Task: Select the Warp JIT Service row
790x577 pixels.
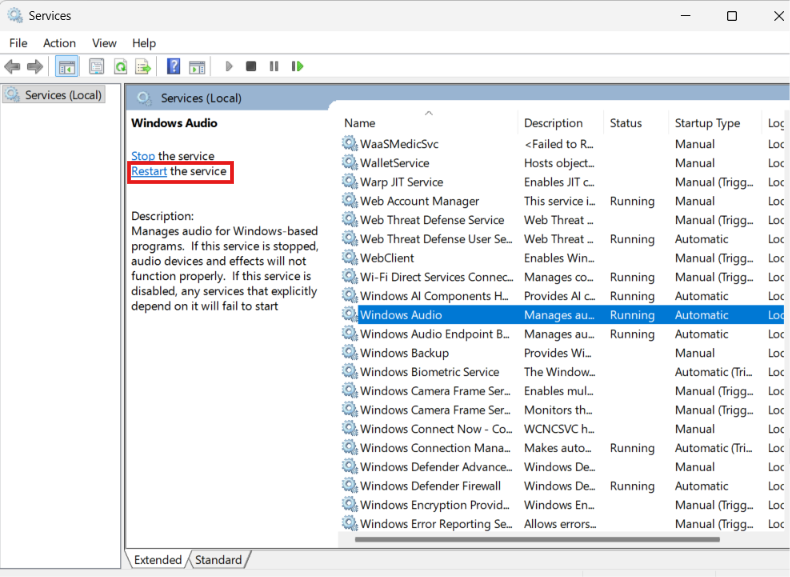Action: click(x=562, y=182)
